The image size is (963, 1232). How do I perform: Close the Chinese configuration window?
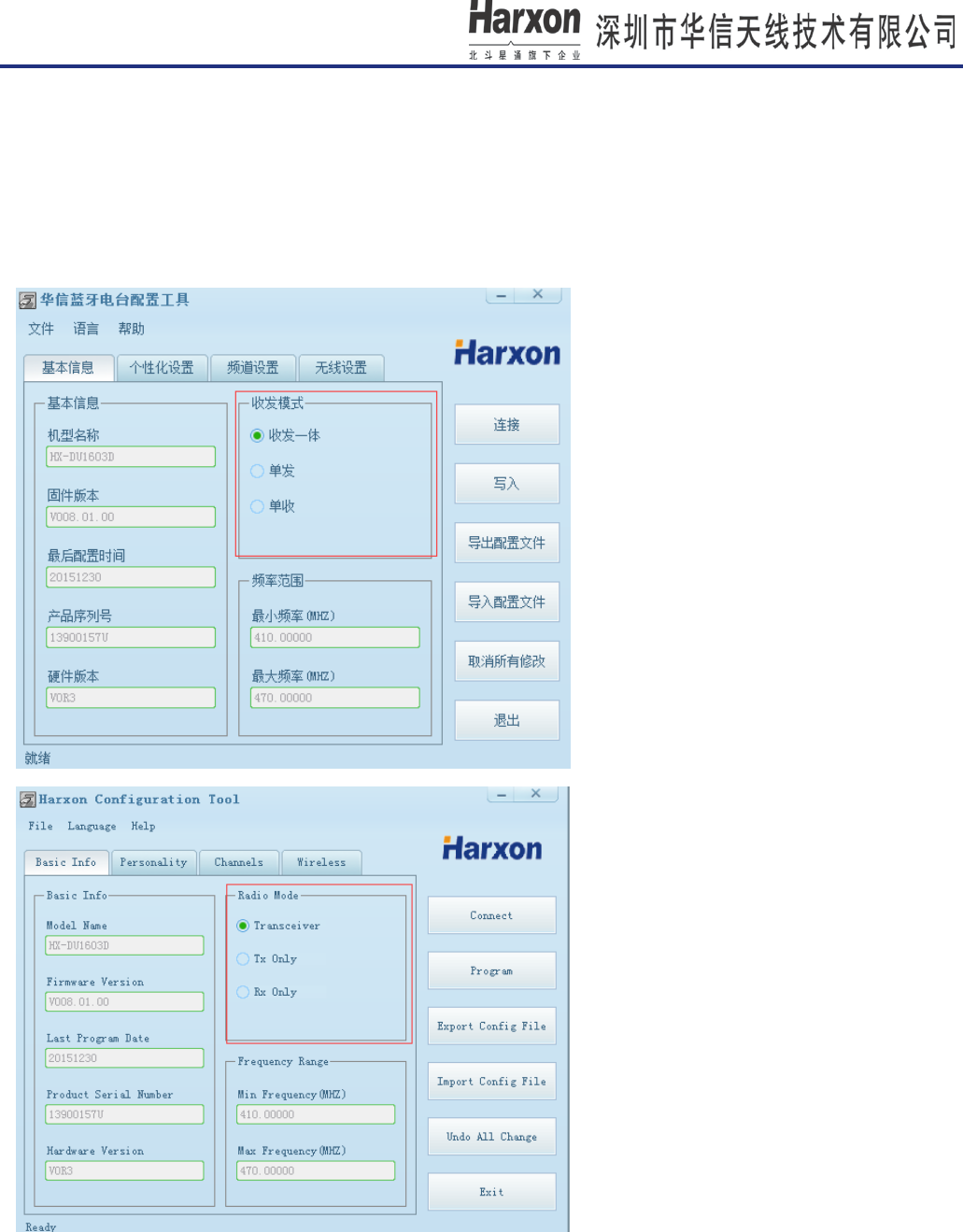(538, 294)
